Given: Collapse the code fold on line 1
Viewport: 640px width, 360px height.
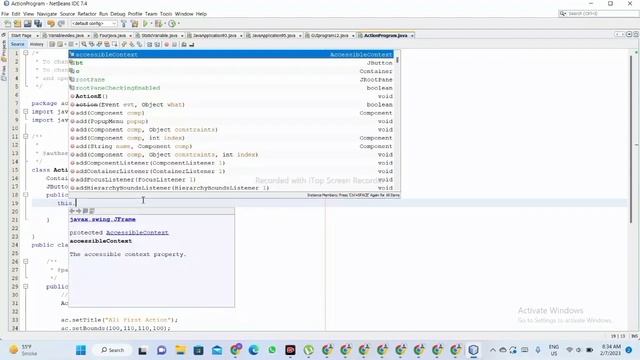Looking at the screenshot, I should [x=25, y=53].
